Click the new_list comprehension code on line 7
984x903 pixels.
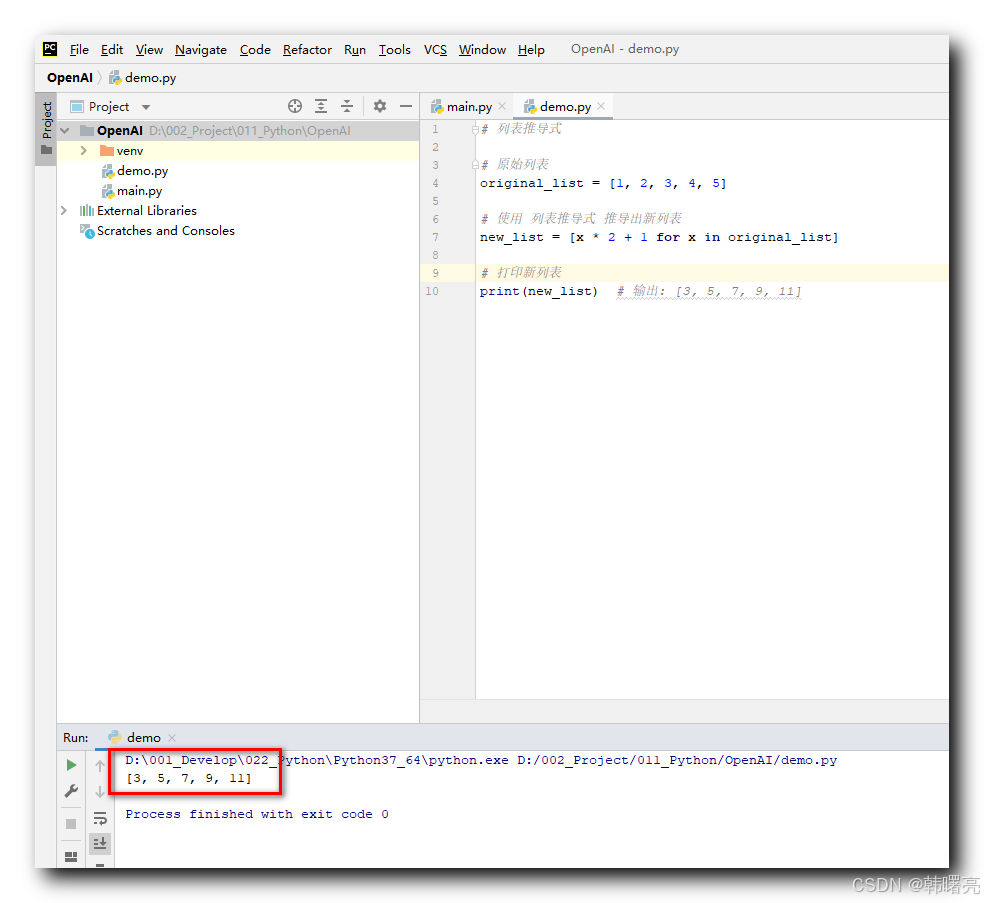[x=659, y=237]
